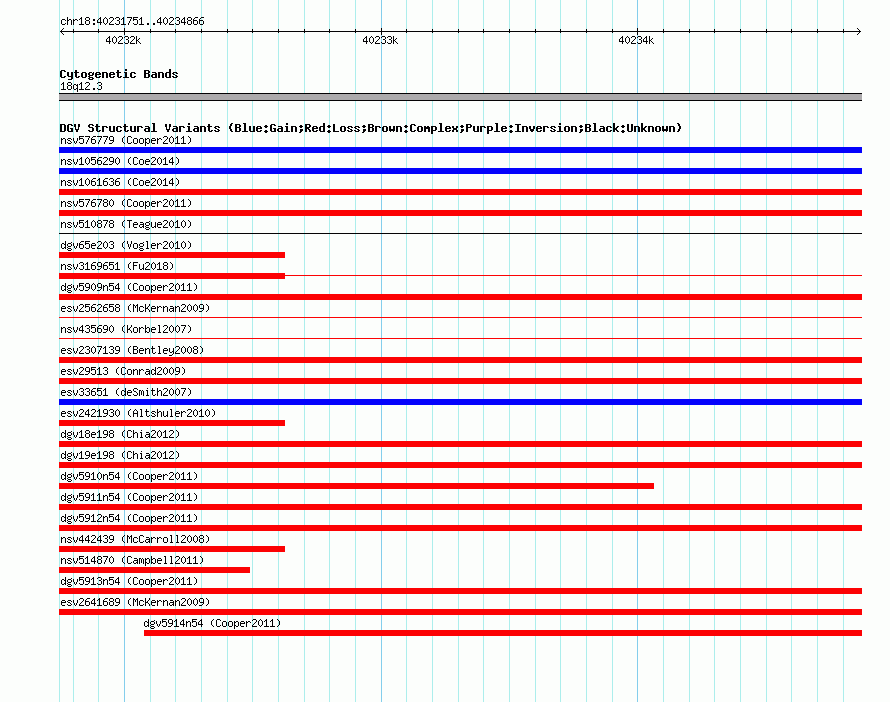Click the red bar under dgv5910n54
Screen dimensions: 890x702
coord(356,486)
